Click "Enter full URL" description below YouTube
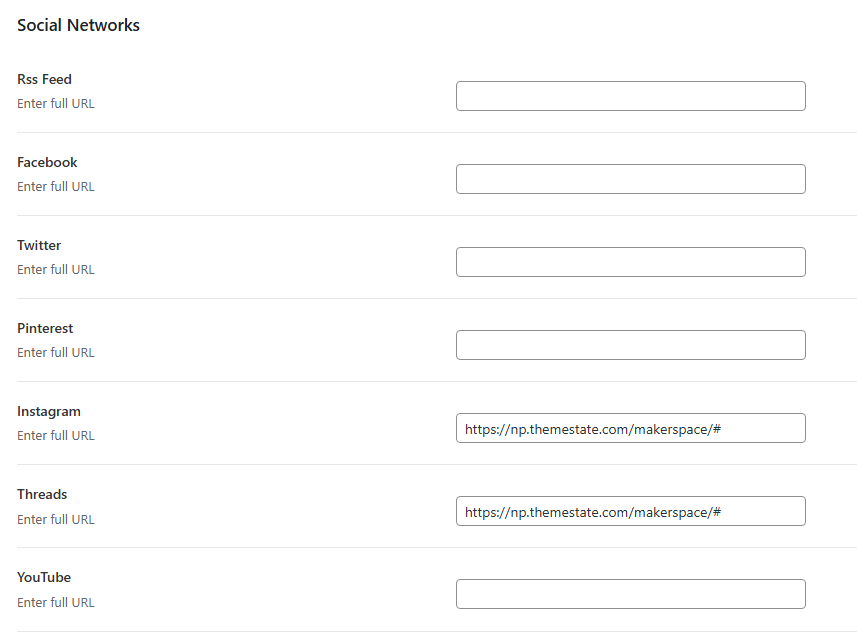Screen dimensions: 857x636 (x=56, y=602)
